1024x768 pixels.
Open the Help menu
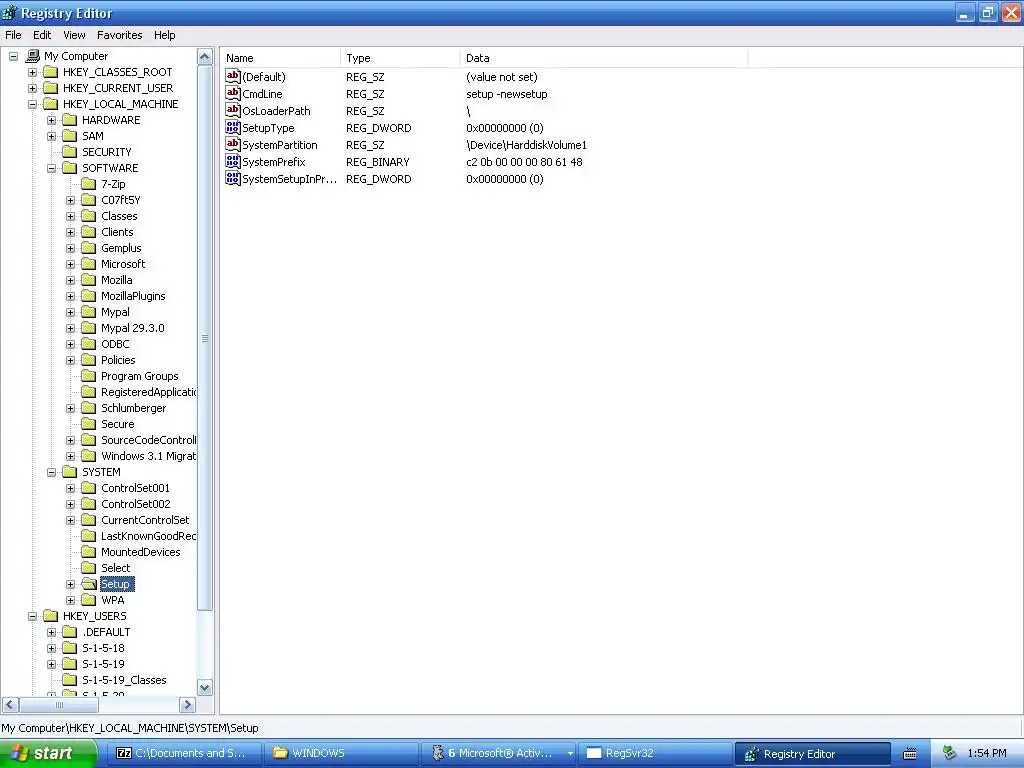[165, 35]
